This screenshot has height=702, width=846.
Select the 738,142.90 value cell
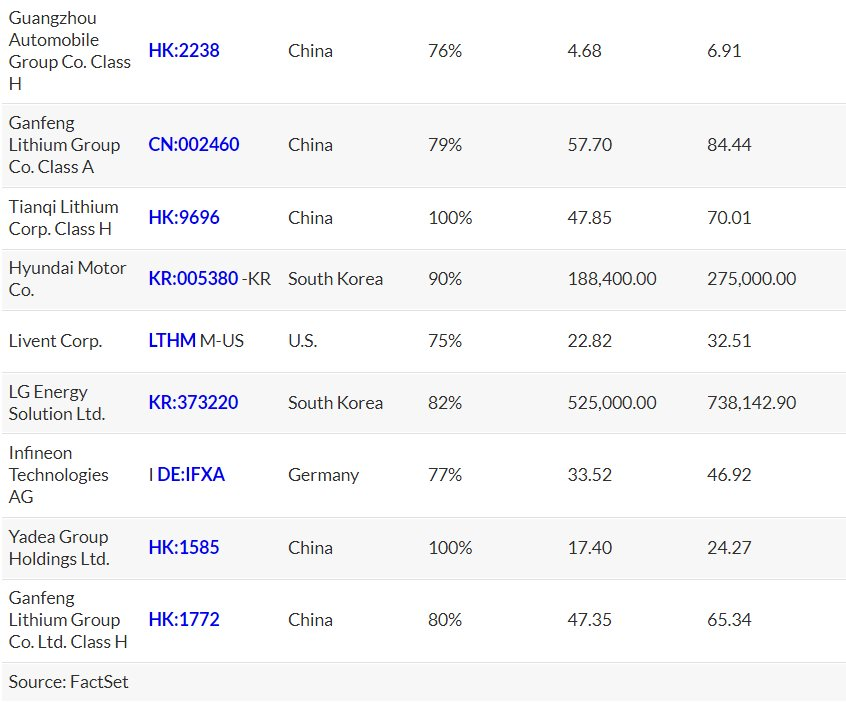tap(751, 403)
